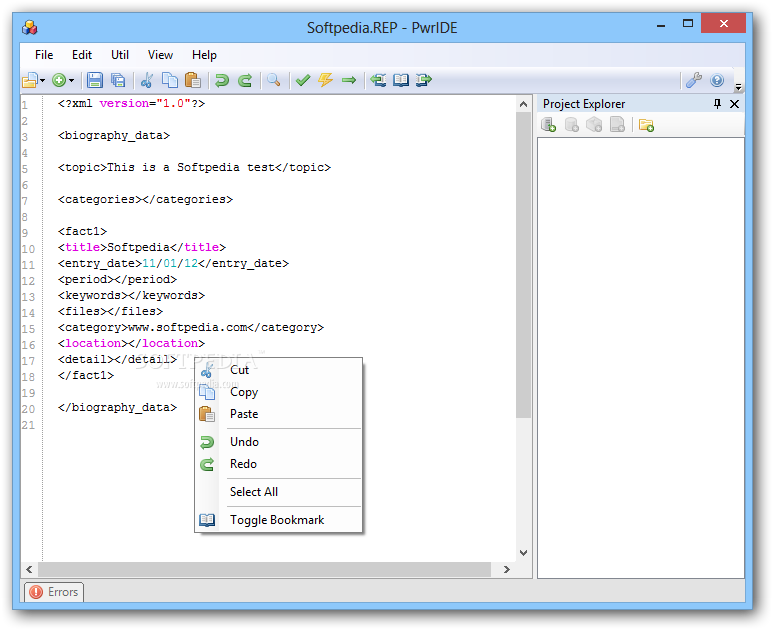Click the horizontal scroll left arrow

30,569
